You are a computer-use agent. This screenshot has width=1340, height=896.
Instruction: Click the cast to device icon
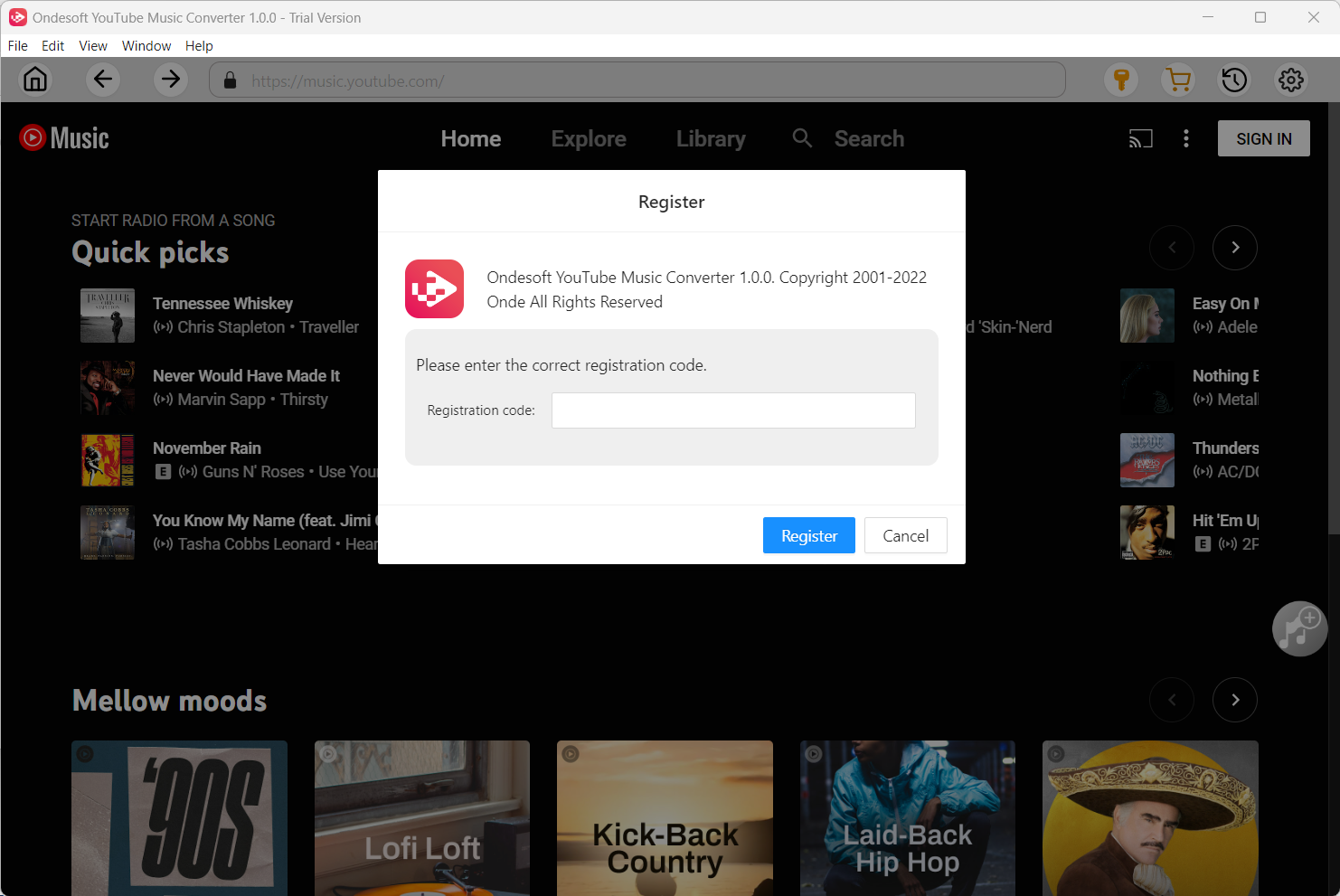(1141, 138)
